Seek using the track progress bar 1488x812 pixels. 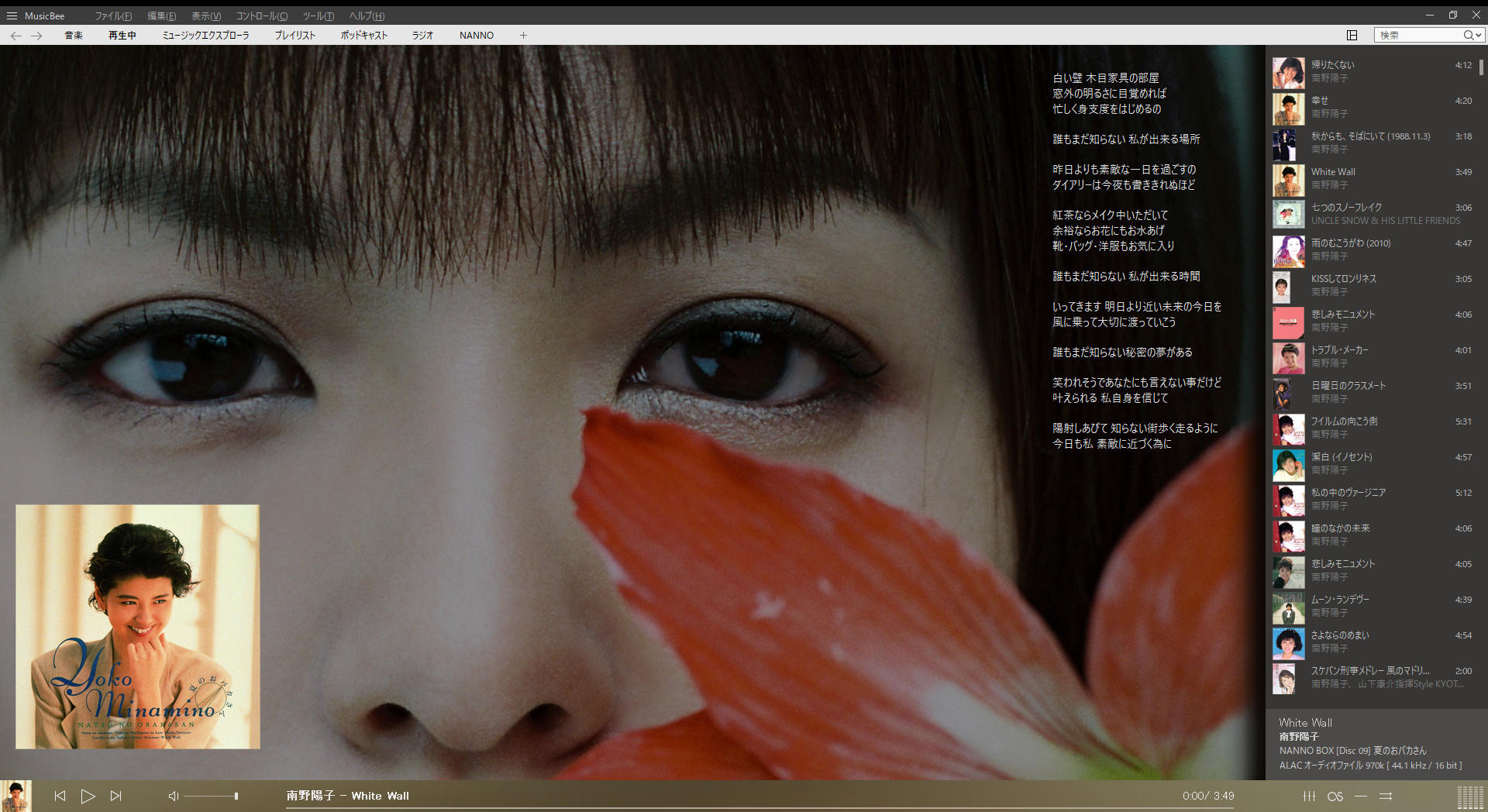point(759,808)
